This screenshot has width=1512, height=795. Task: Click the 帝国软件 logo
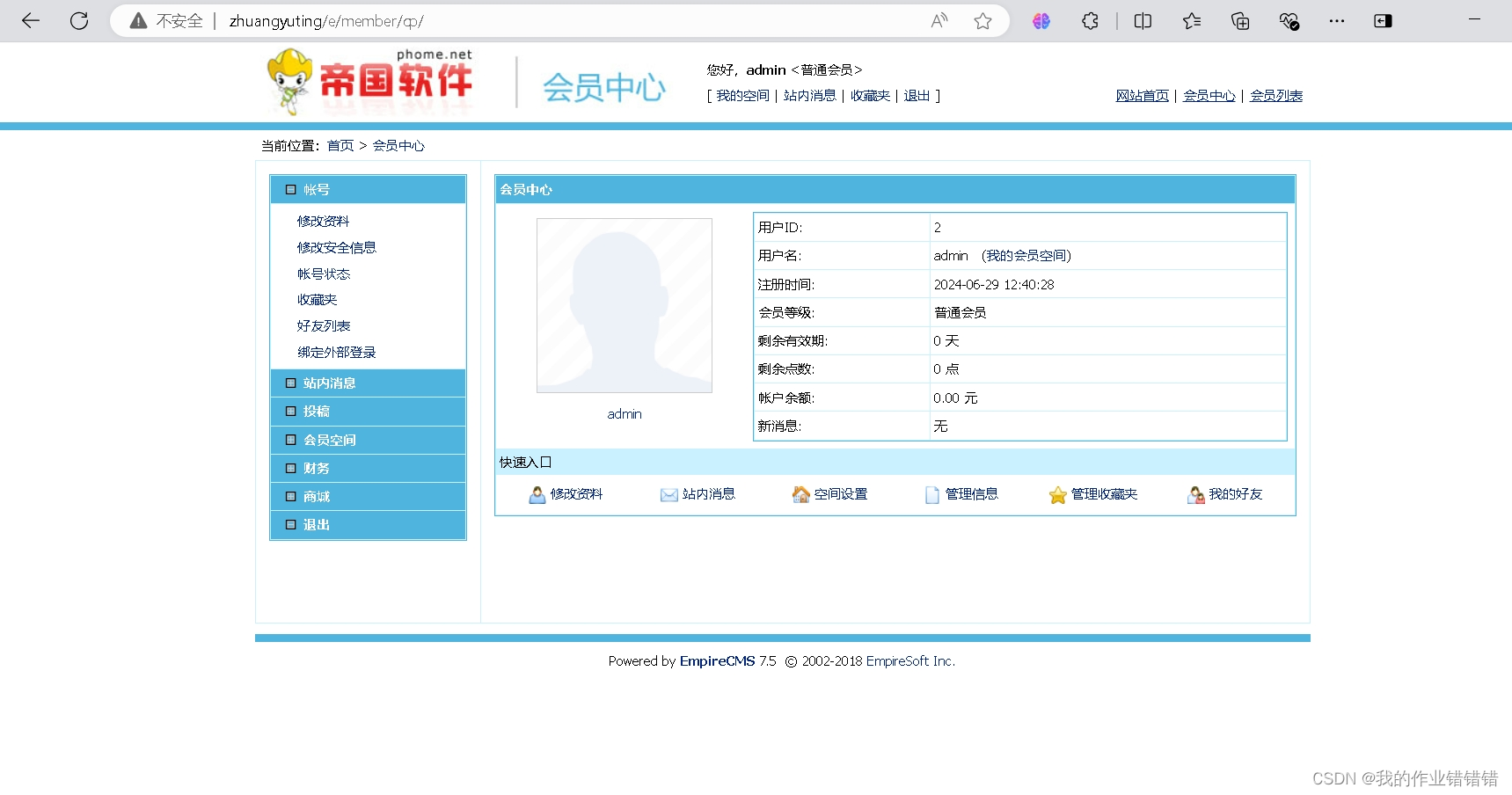370,82
